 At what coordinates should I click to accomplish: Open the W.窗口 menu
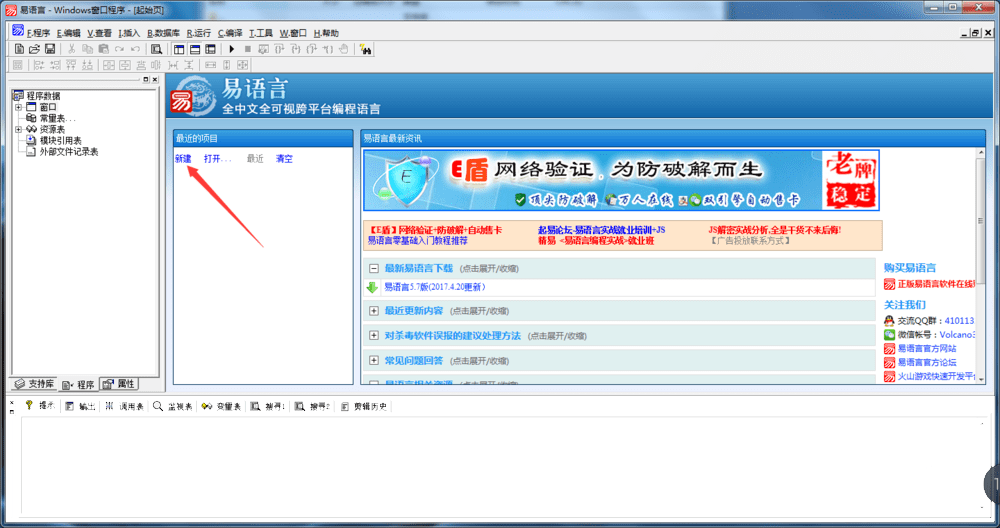(x=293, y=33)
